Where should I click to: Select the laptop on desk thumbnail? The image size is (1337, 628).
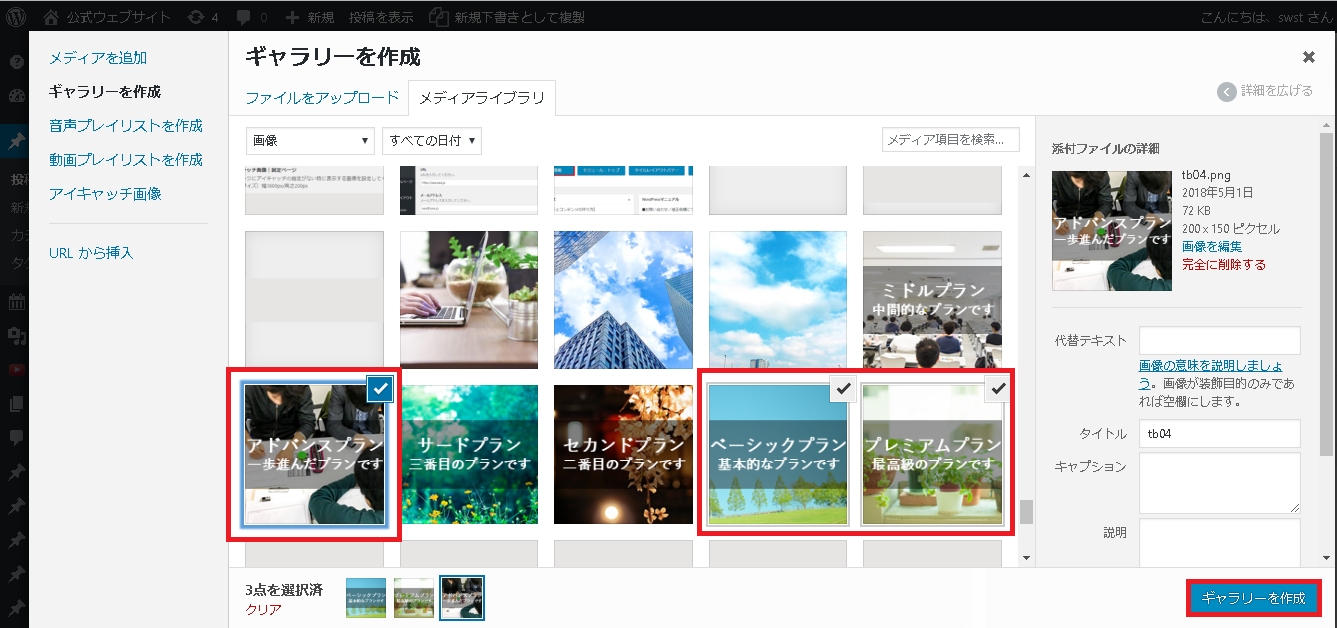tap(469, 300)
